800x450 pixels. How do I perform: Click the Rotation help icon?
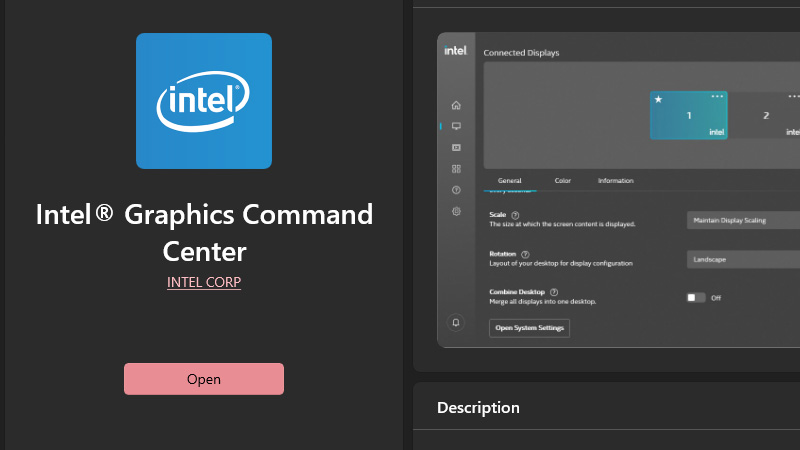(x=526, y=254)
